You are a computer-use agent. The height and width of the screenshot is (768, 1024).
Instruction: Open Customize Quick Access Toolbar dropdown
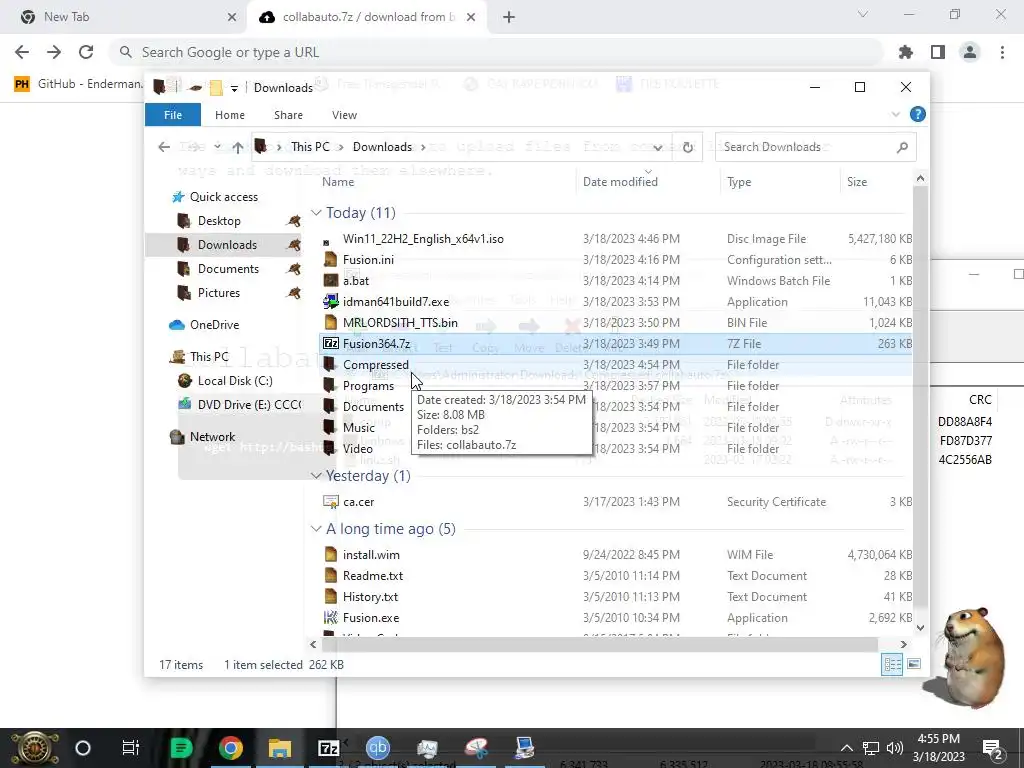234,88
